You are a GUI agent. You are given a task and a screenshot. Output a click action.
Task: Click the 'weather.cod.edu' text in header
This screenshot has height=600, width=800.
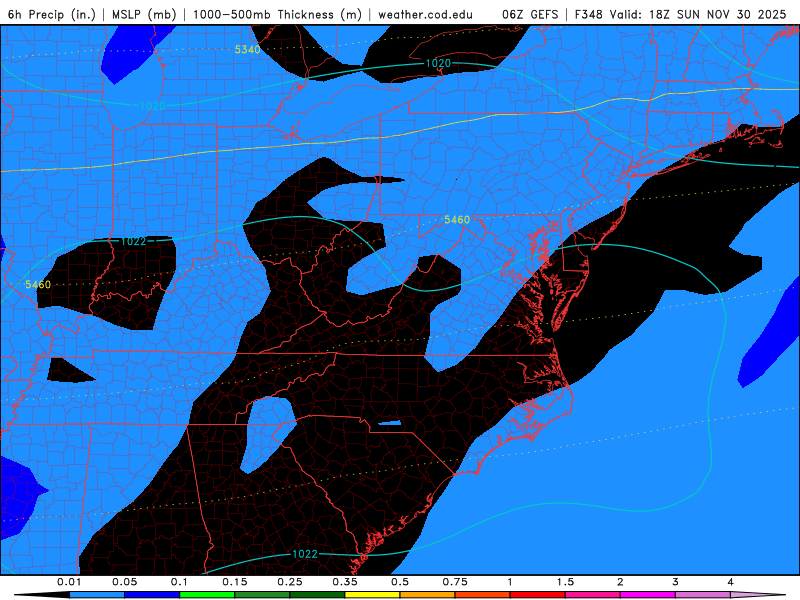pos(425,14)
